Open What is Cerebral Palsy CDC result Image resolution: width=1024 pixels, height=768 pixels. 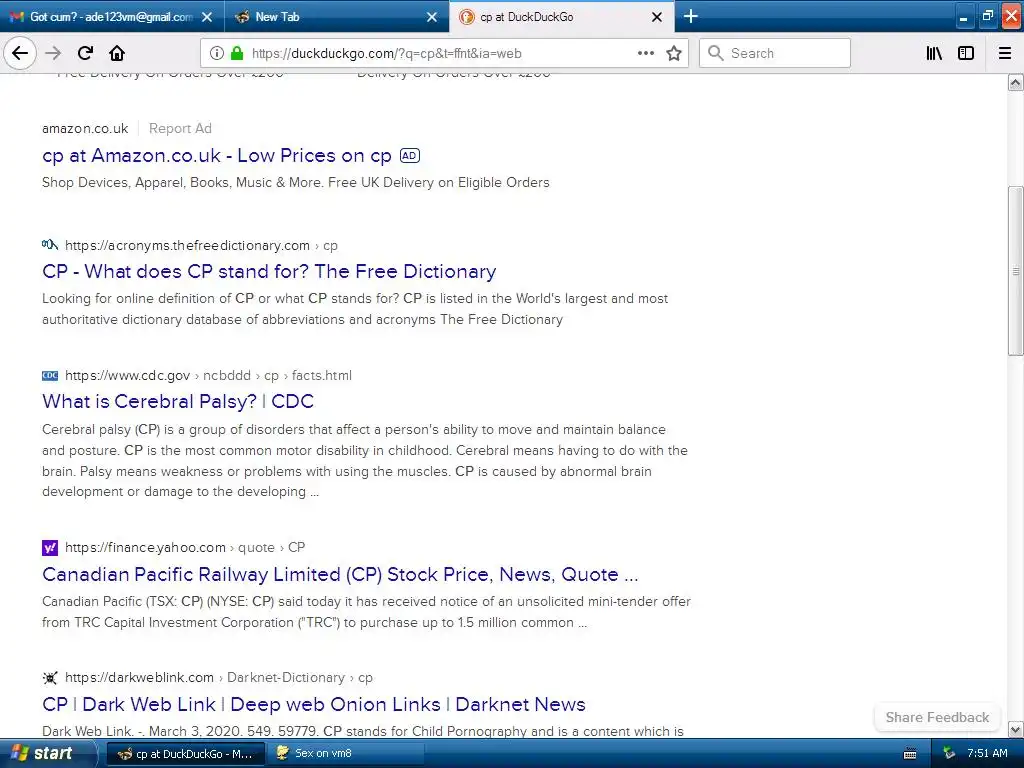pos(178,401)
